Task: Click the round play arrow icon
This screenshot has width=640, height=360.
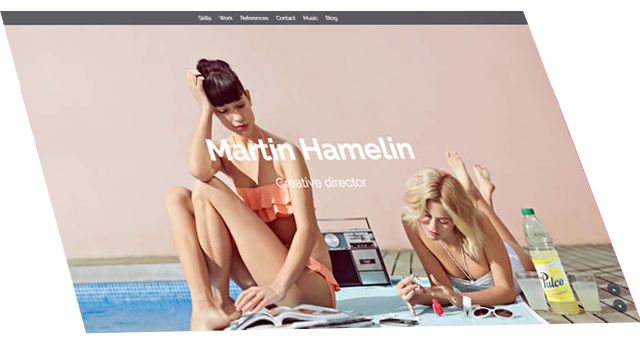Action: (613, 289)
